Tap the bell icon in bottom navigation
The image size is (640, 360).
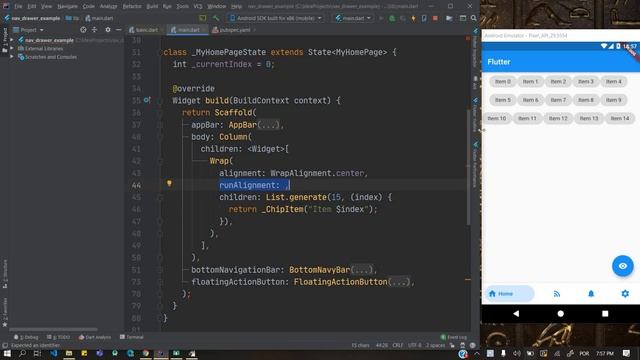591,293
